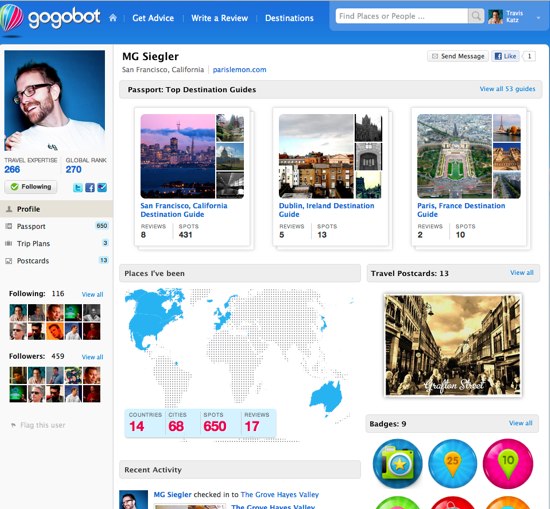Click San Francisco skyline guide photo
Screen dimensions: 550x509
click(177, 156)
